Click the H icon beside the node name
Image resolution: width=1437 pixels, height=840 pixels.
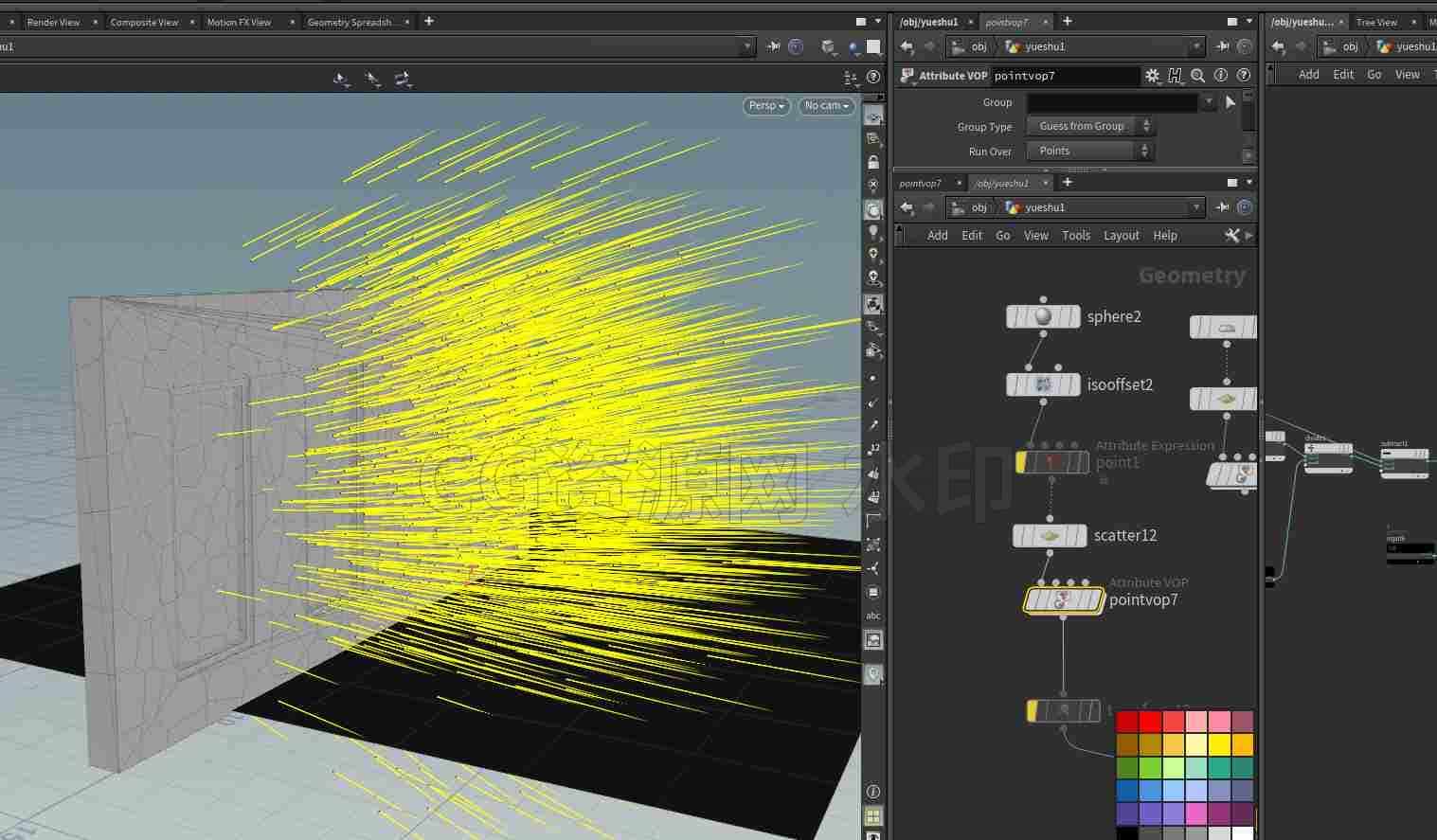pyautogui.click(x=1176, y=76)
